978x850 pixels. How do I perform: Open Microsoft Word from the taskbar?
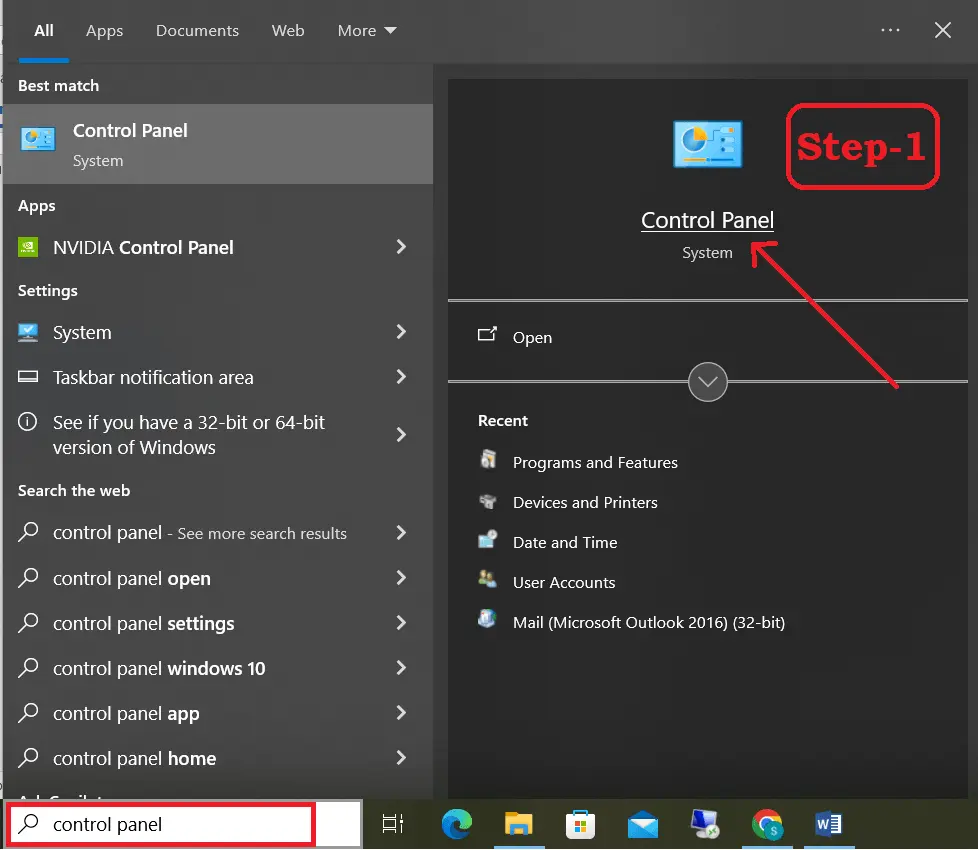pyautogui.click(x=828, y=824)
